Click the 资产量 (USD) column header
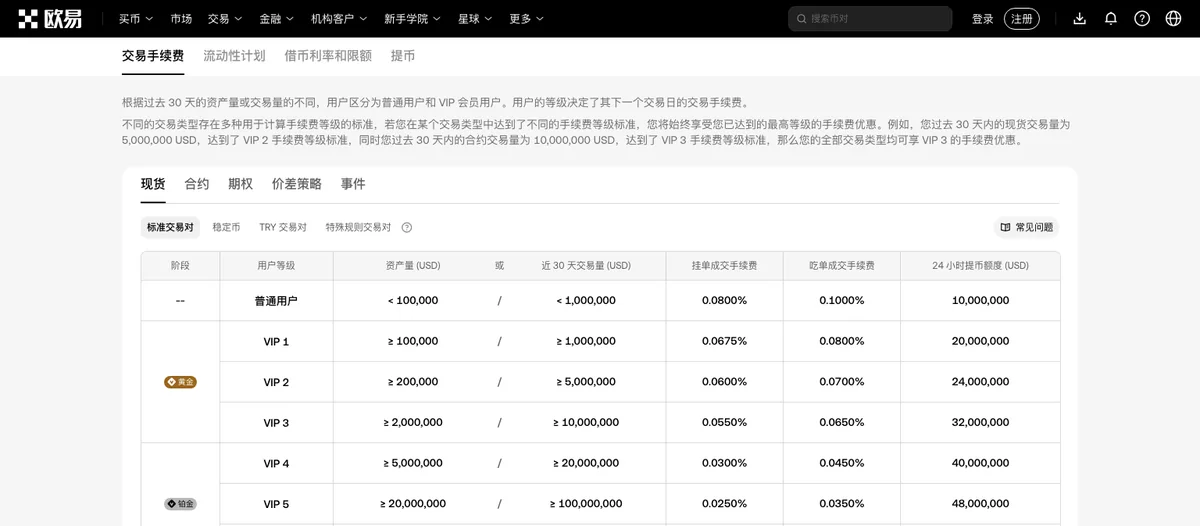 click(413, 266)
